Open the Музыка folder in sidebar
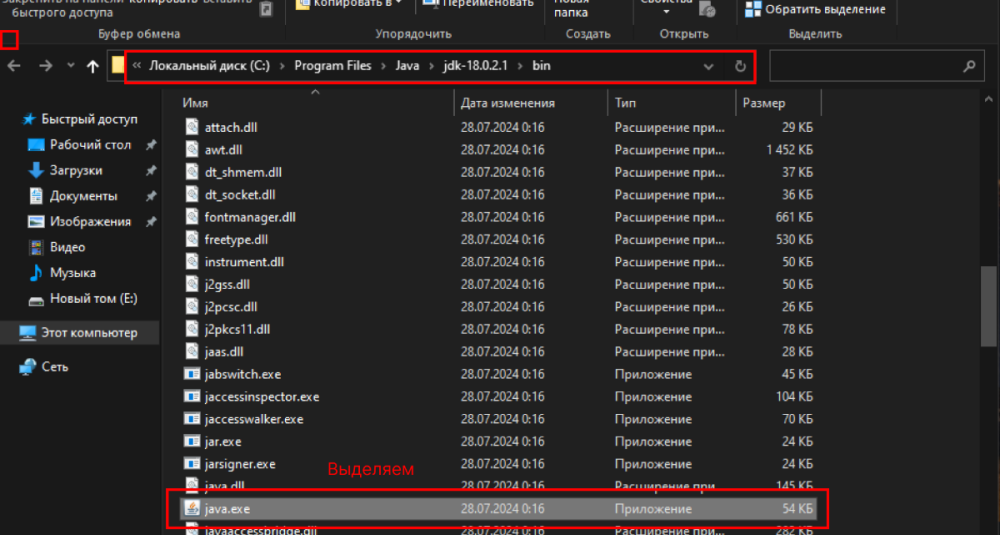Image resolution: width=1000 pixels, height=535 pixels. pyautogui.click(x=72, y=273)
